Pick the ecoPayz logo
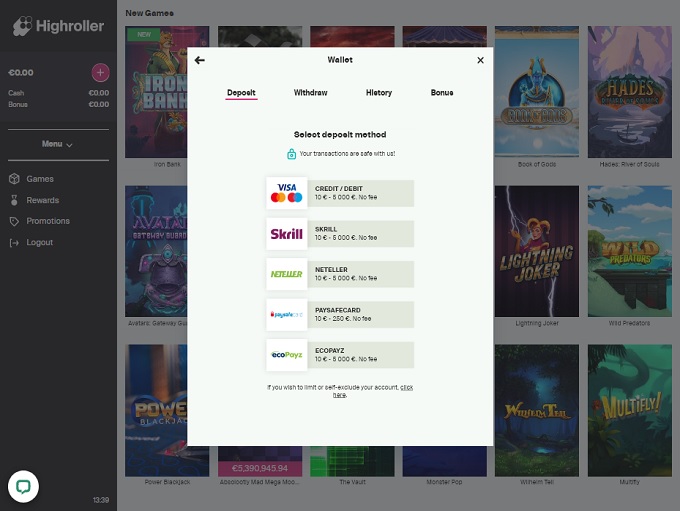Image resolution: width=680 pixels, height=511 pixels. (x=287, y=355)
